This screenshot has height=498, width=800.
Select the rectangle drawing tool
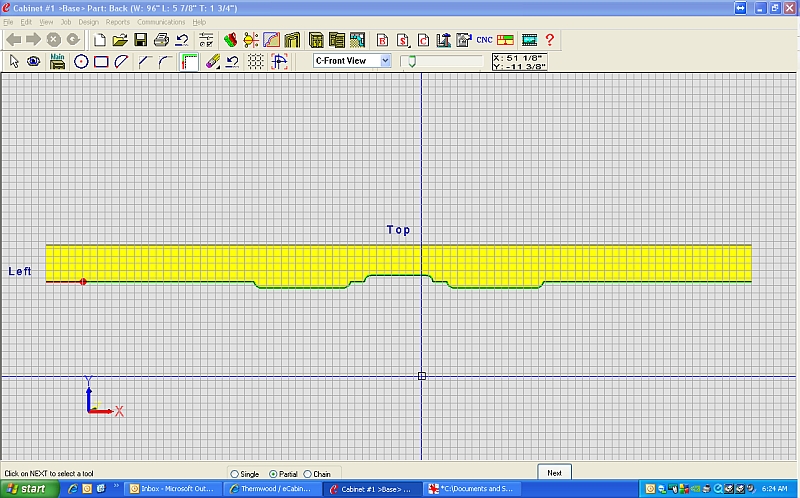(101, 61)
